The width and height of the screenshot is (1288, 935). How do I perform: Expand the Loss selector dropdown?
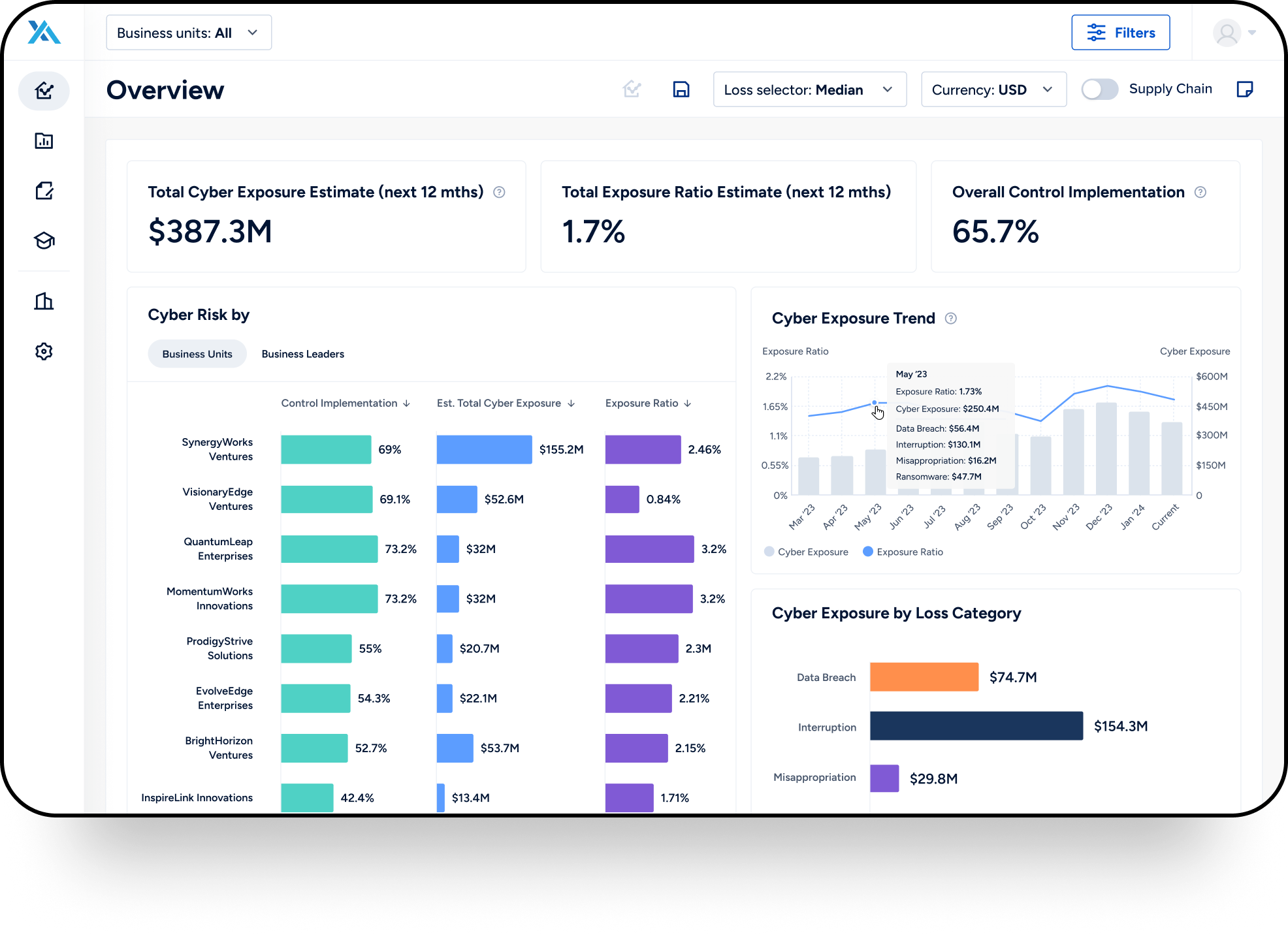(810, 89)
